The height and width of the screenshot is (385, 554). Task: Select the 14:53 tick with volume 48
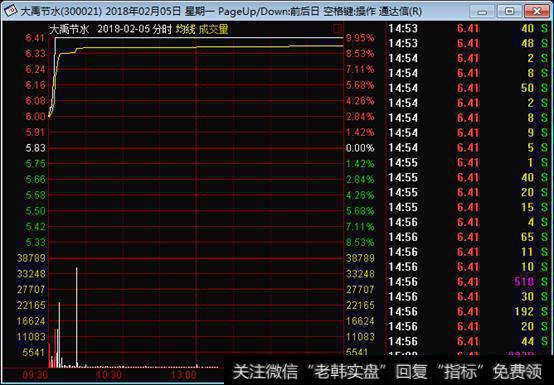coord(468,43)
